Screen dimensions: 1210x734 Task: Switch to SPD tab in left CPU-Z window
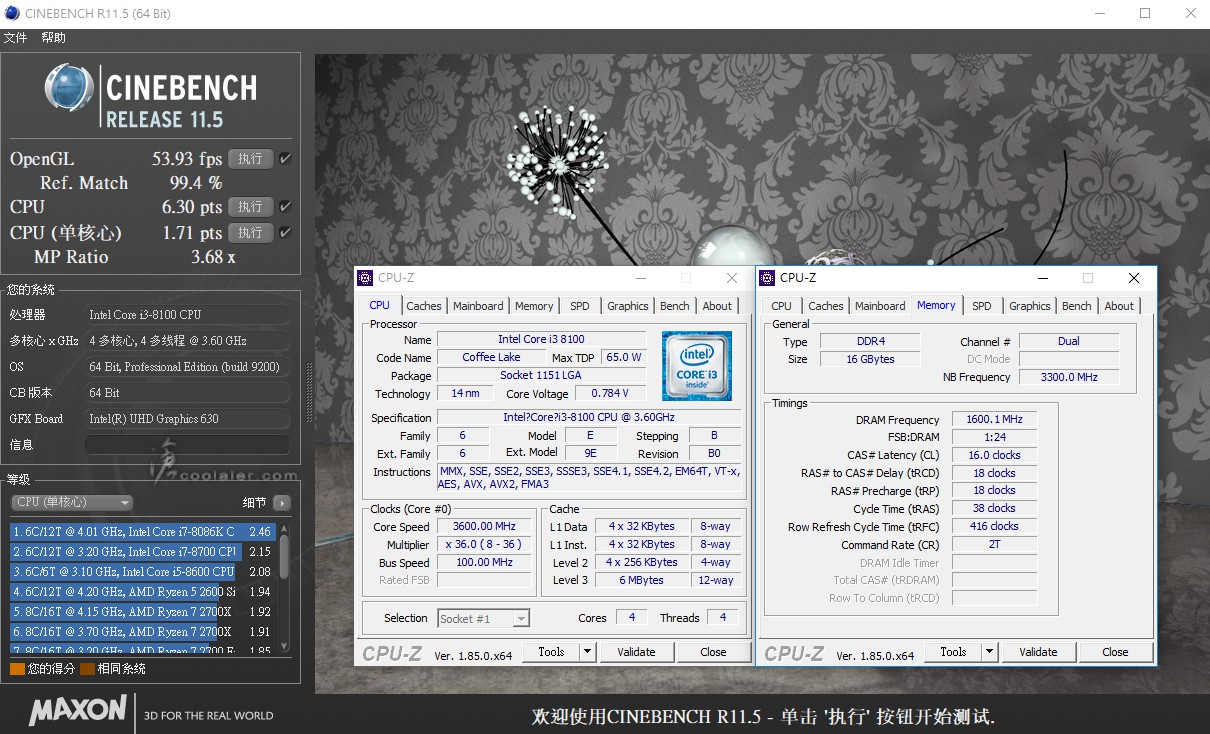[580, 306]
